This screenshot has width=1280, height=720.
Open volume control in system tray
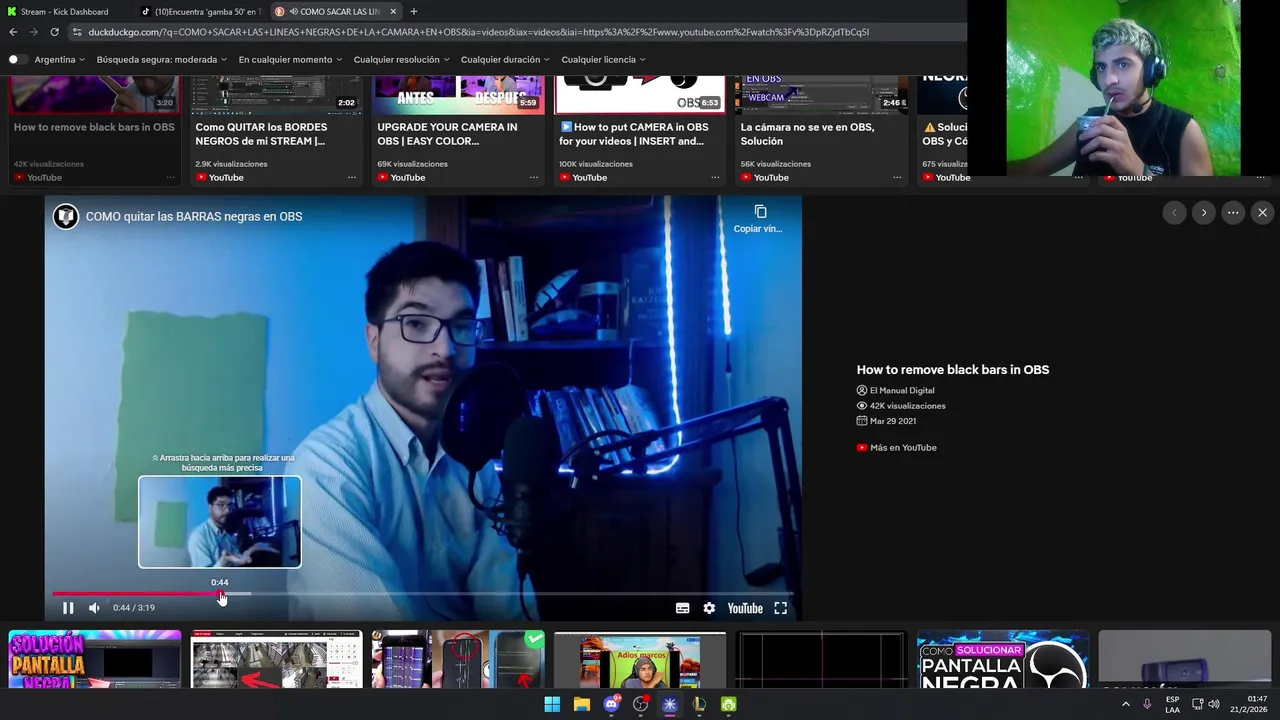point(1214,704)
